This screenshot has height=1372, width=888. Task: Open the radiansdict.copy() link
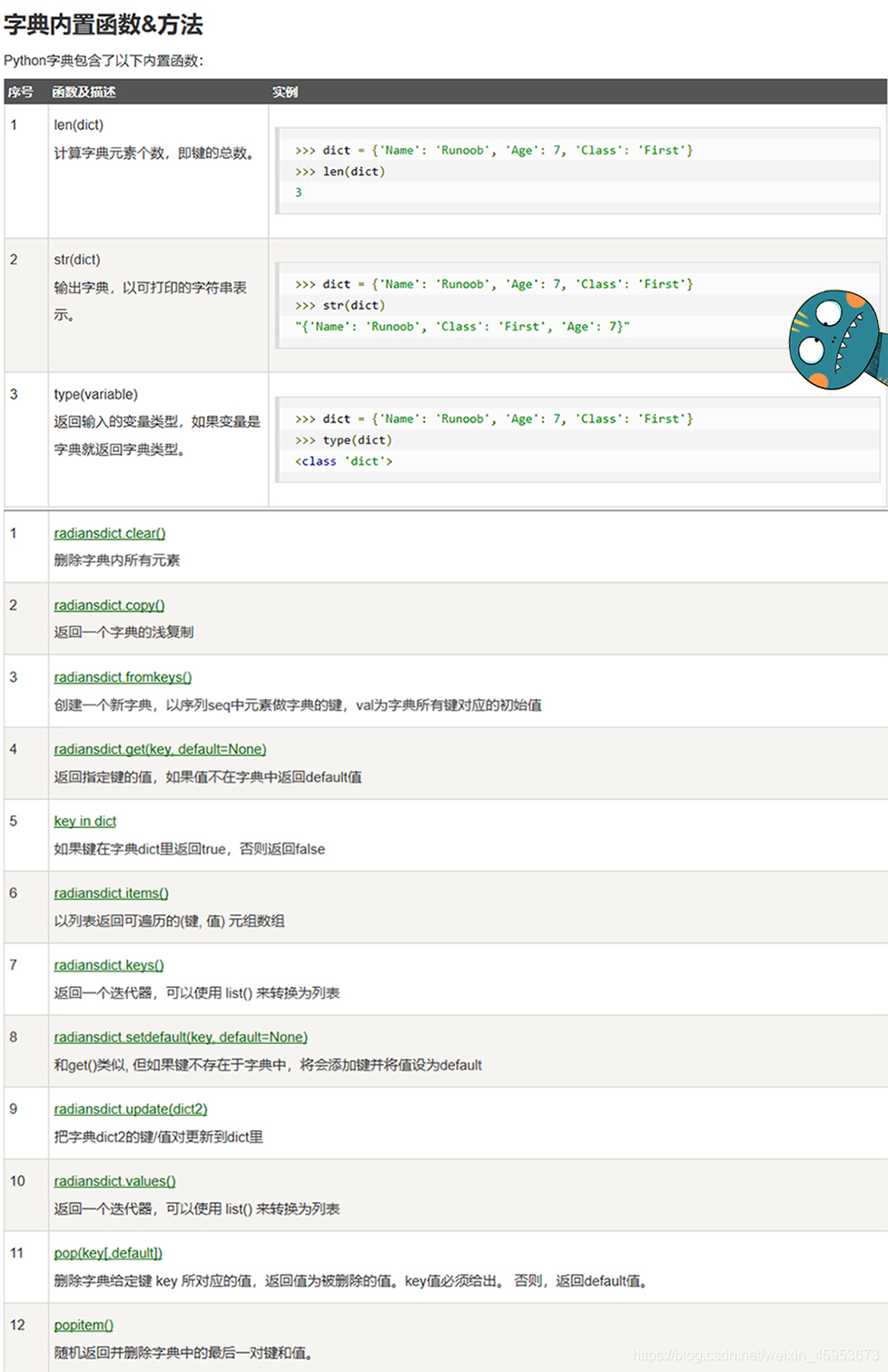point(109,605)
